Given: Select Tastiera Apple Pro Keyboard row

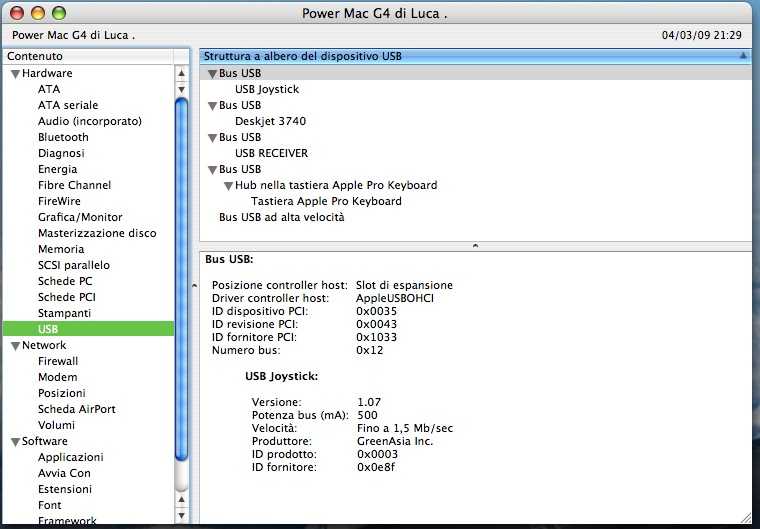Looking at the screenshot, I should pos(326,201).
